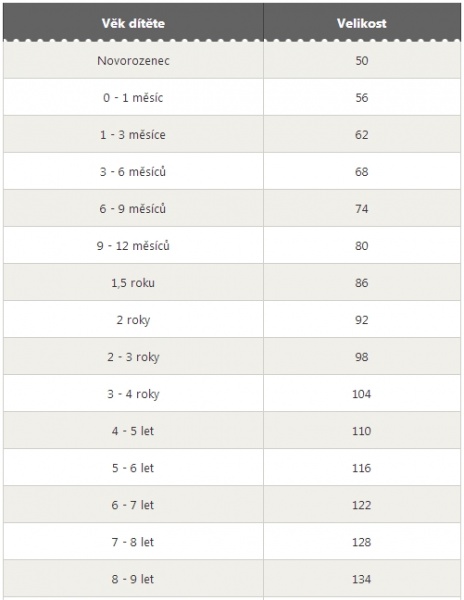Click size value 116
This screenshot has width=464, height=600.
[361, 468]
